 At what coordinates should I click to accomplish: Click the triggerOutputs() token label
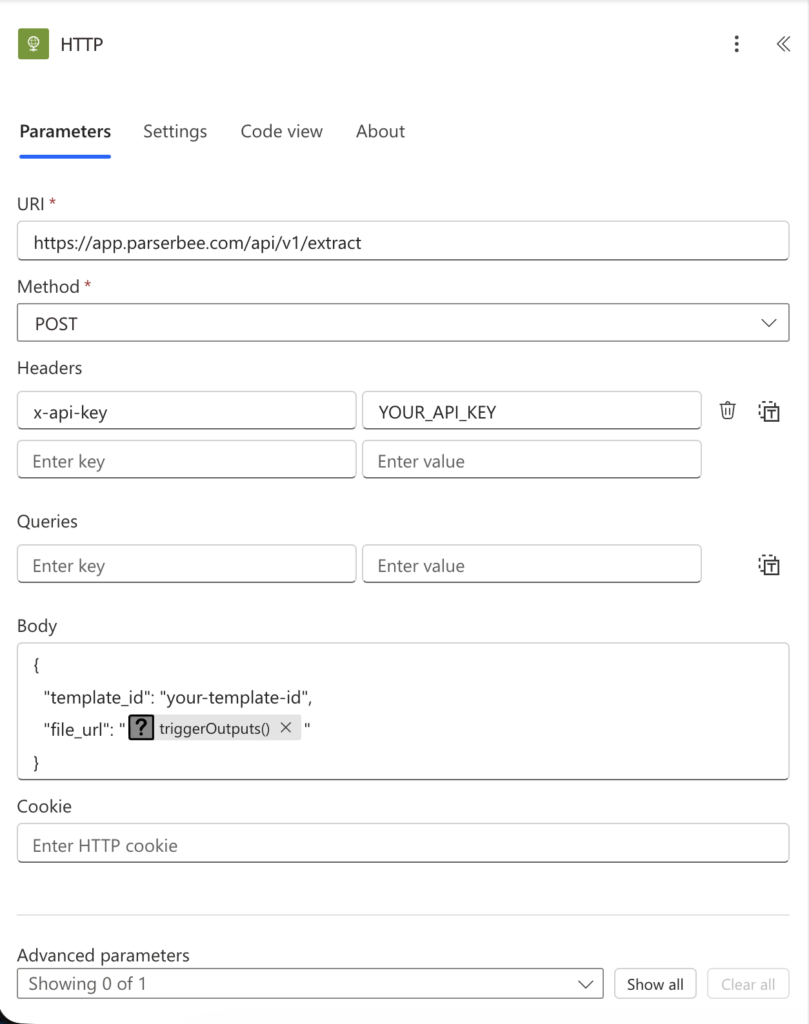tap(214, 728)
